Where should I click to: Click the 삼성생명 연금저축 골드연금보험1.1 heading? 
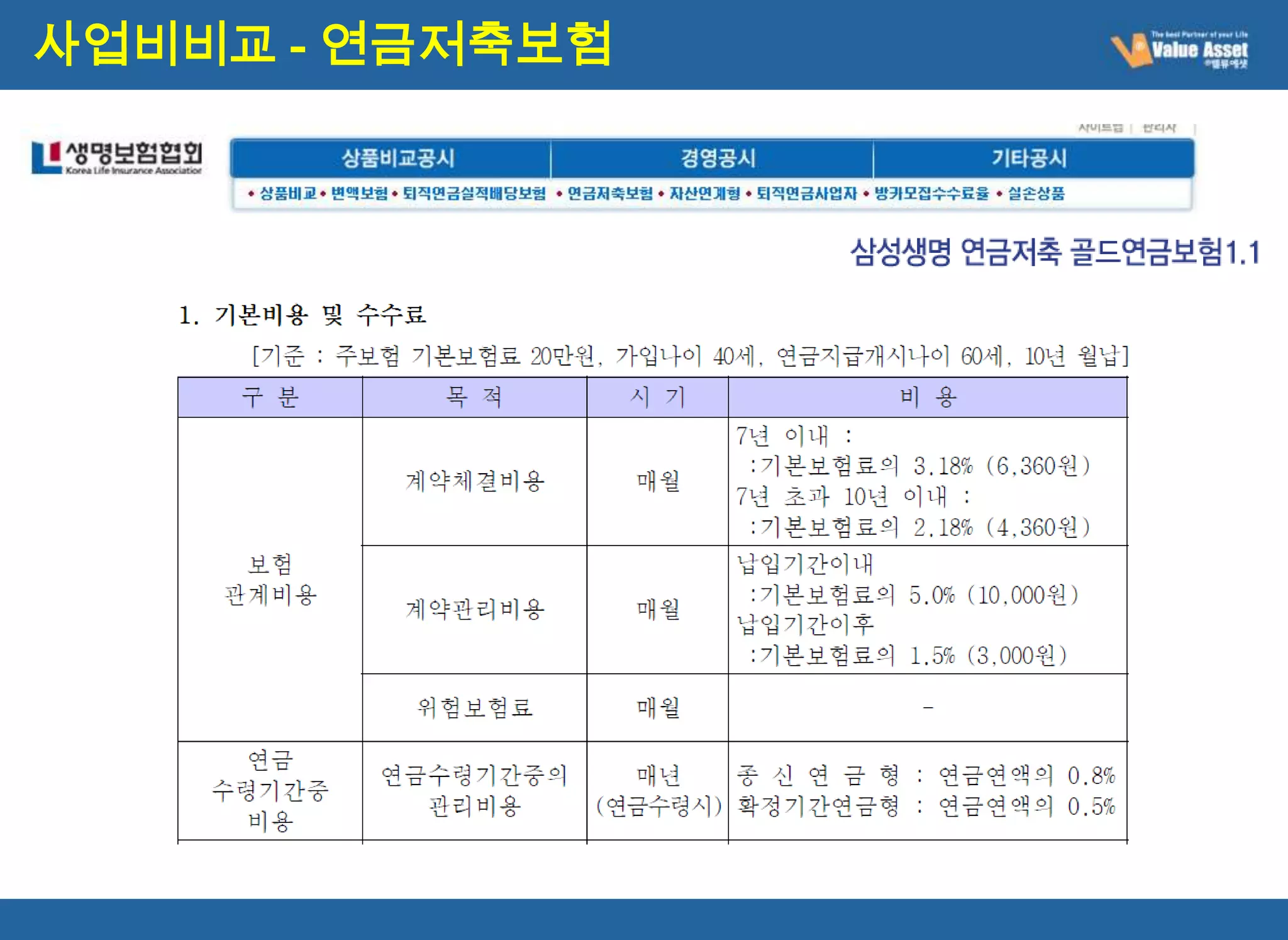pos(1055,252)
